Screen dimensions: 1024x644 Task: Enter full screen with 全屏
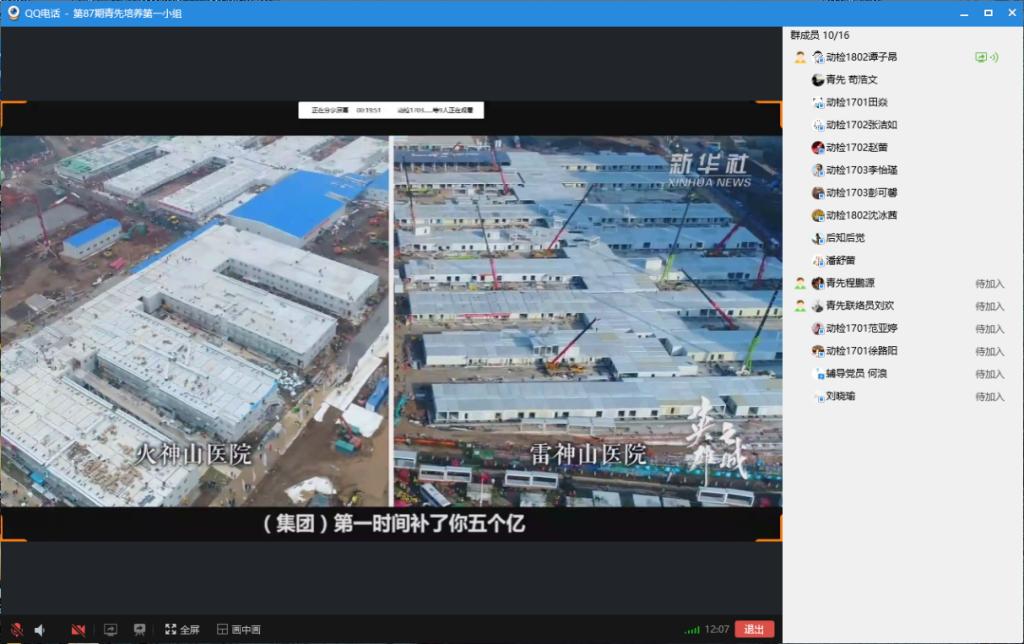[182, 630]
